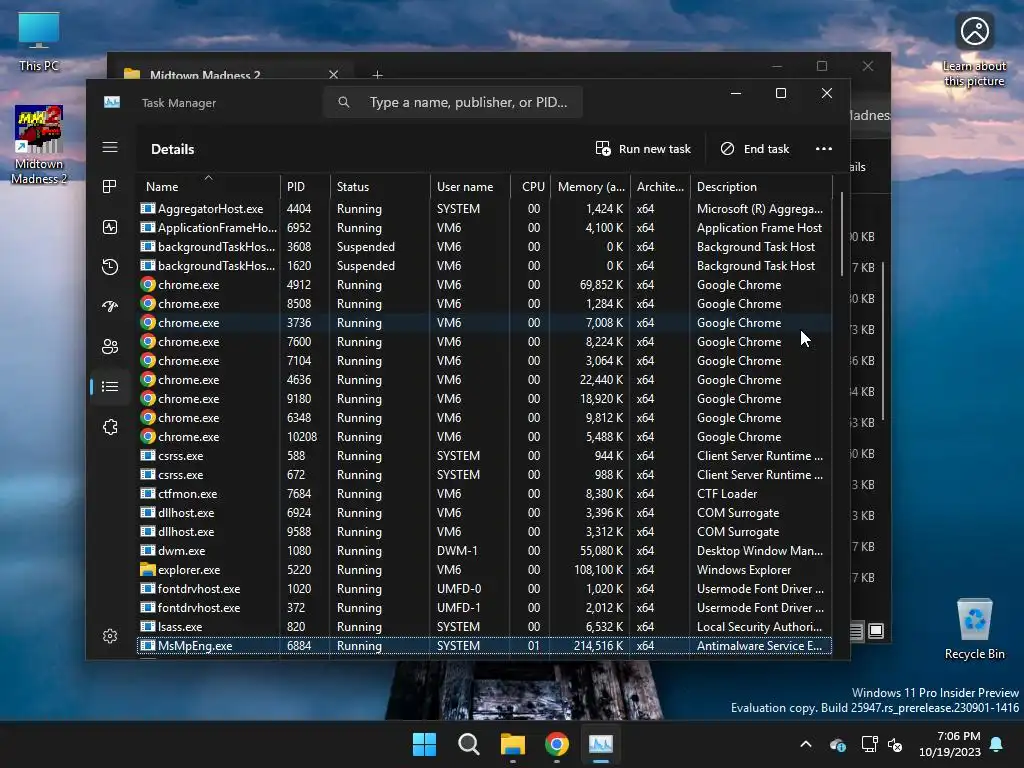Switch to the Midtown Madness 2 tab in Explorer

click(205, 74)
